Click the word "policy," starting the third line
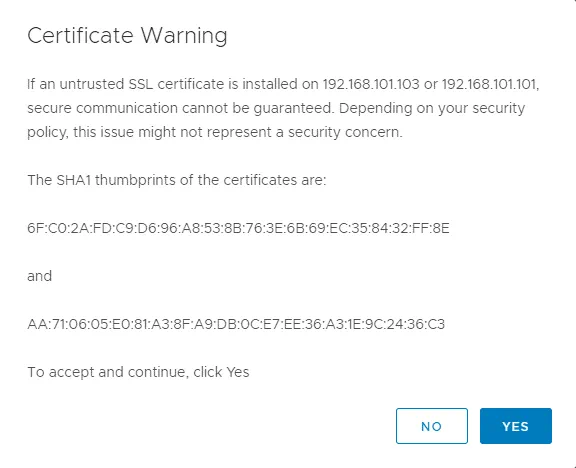This screenshot has width=576, height=468. tap(48, 132)
